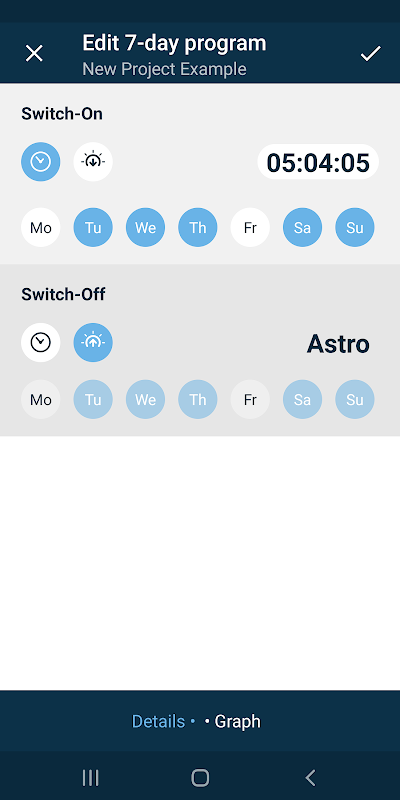Open the 05:04:05 time picker

tap(318, 162)
